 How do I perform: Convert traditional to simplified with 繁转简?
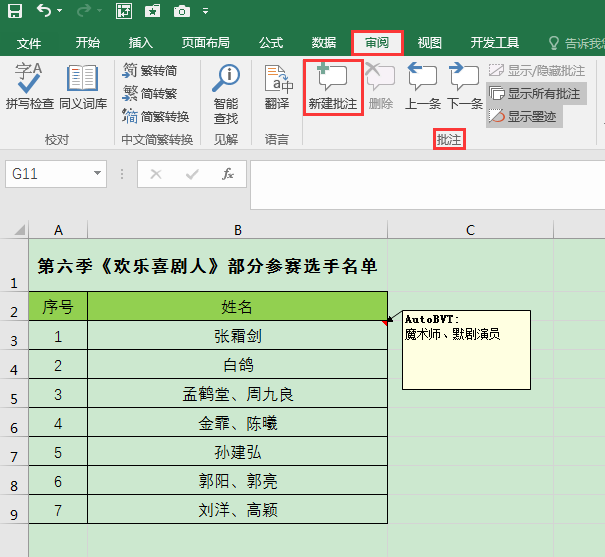[x=150, y=71]
